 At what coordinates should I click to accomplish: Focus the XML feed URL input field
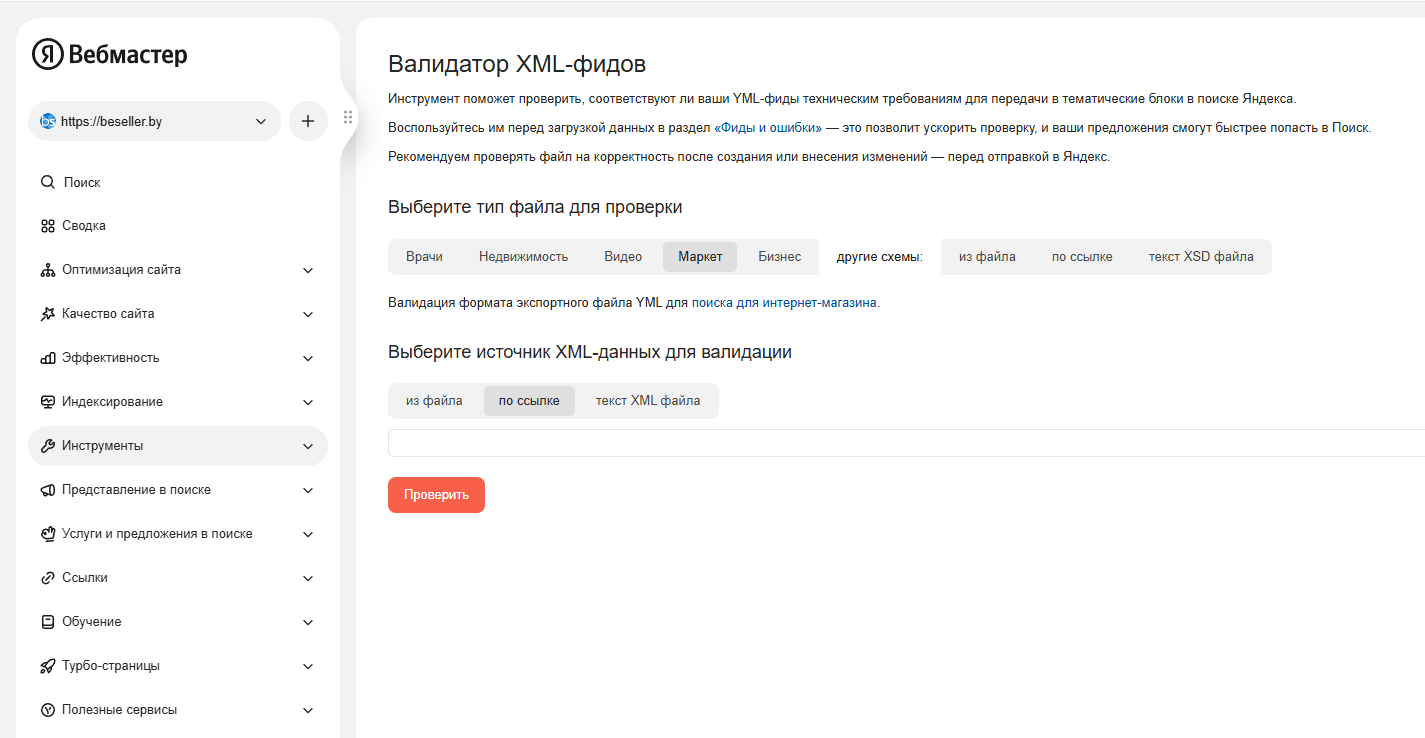(906, 443)
